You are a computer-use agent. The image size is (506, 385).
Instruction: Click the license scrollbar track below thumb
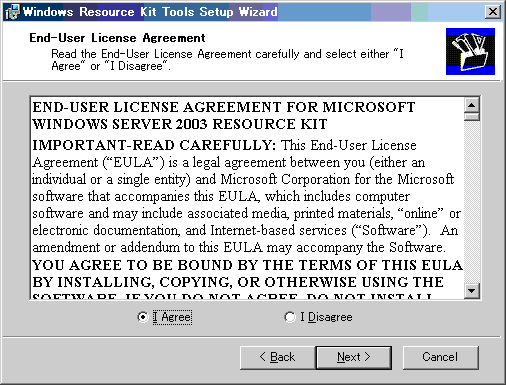point(471,202)
